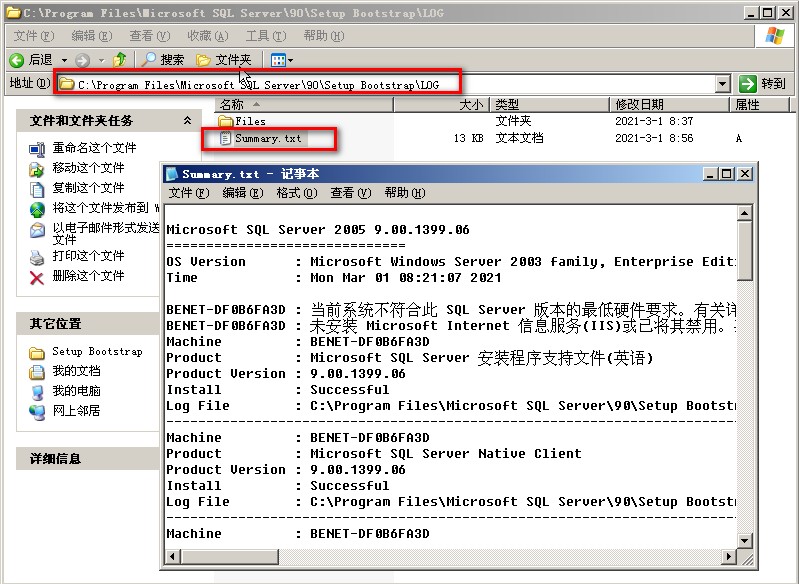Click the rename this file (重命名这个文件) icon
Image resolution: width=799 pixels, height=584 pixels.
pyautogui.click(x=37, y=149)
